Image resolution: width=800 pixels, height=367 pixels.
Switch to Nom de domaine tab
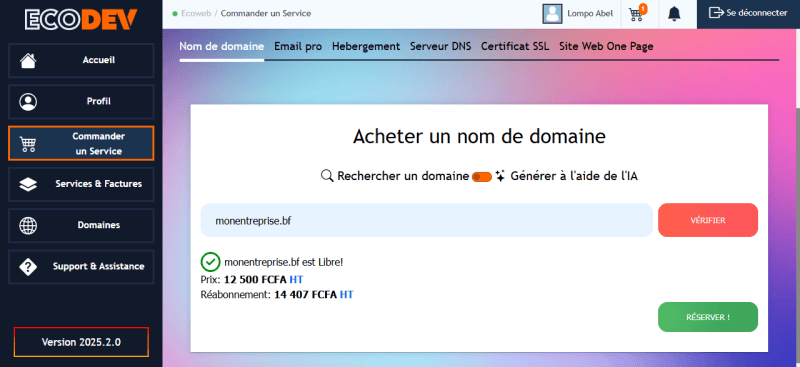pyautogui.click(x=221, y=46)
